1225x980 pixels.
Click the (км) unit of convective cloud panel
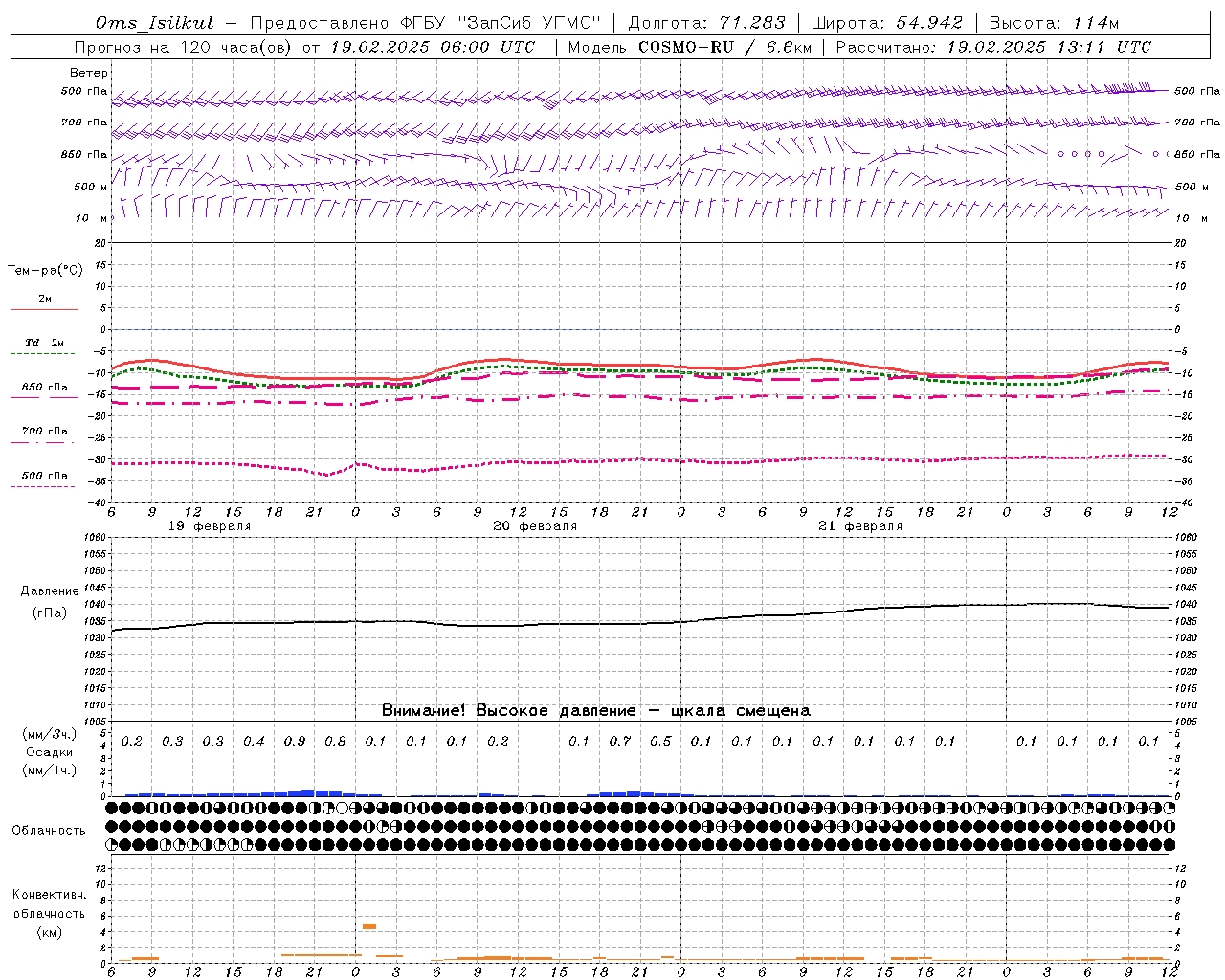coord(49,932)
